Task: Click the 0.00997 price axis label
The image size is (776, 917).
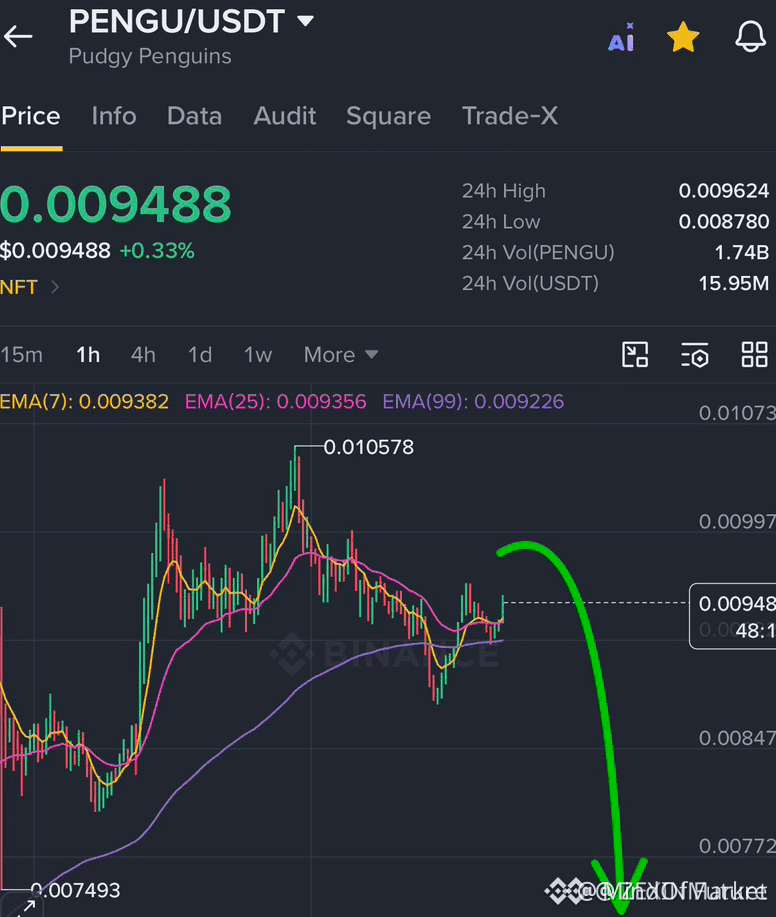Action: [737, 522]
